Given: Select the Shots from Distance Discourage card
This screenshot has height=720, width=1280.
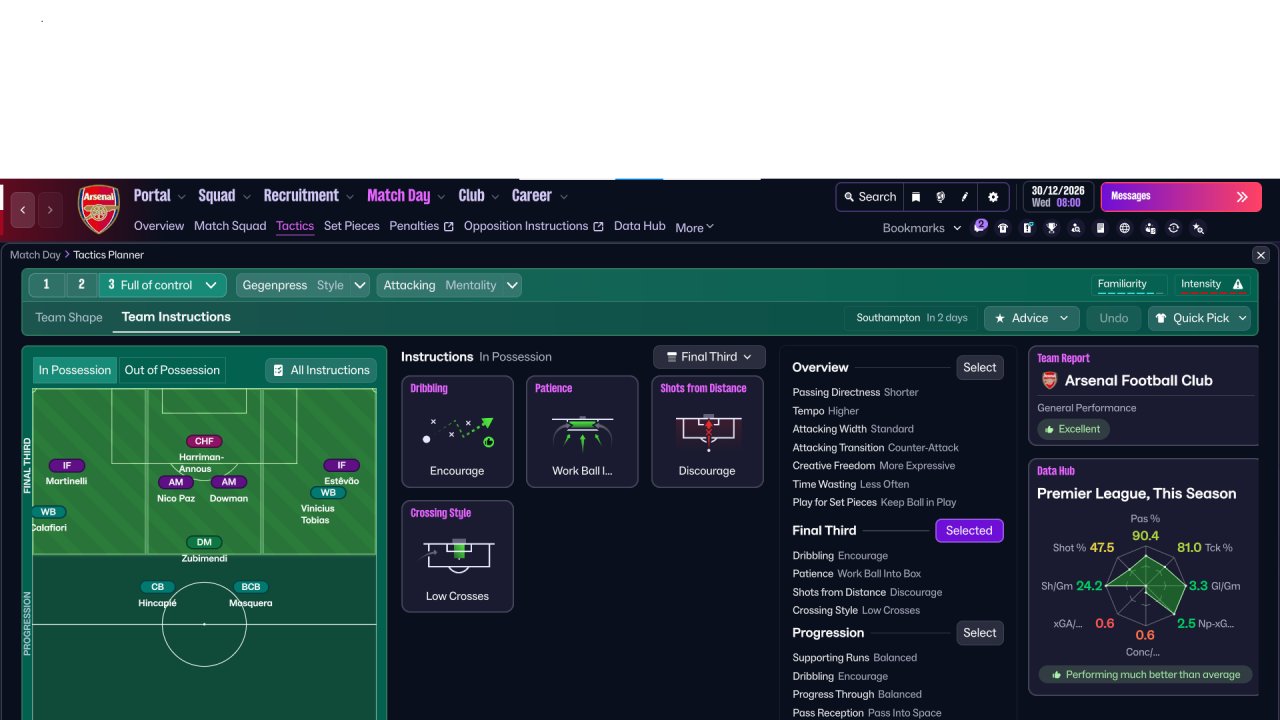Looking at the screenshot, I should click(707, 431).
